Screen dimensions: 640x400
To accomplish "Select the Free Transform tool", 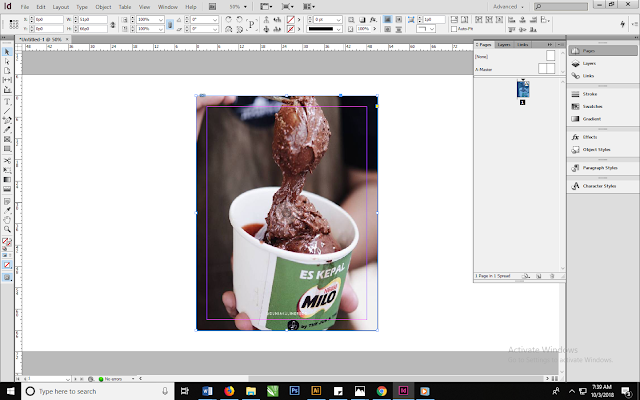I will point(7,170).
